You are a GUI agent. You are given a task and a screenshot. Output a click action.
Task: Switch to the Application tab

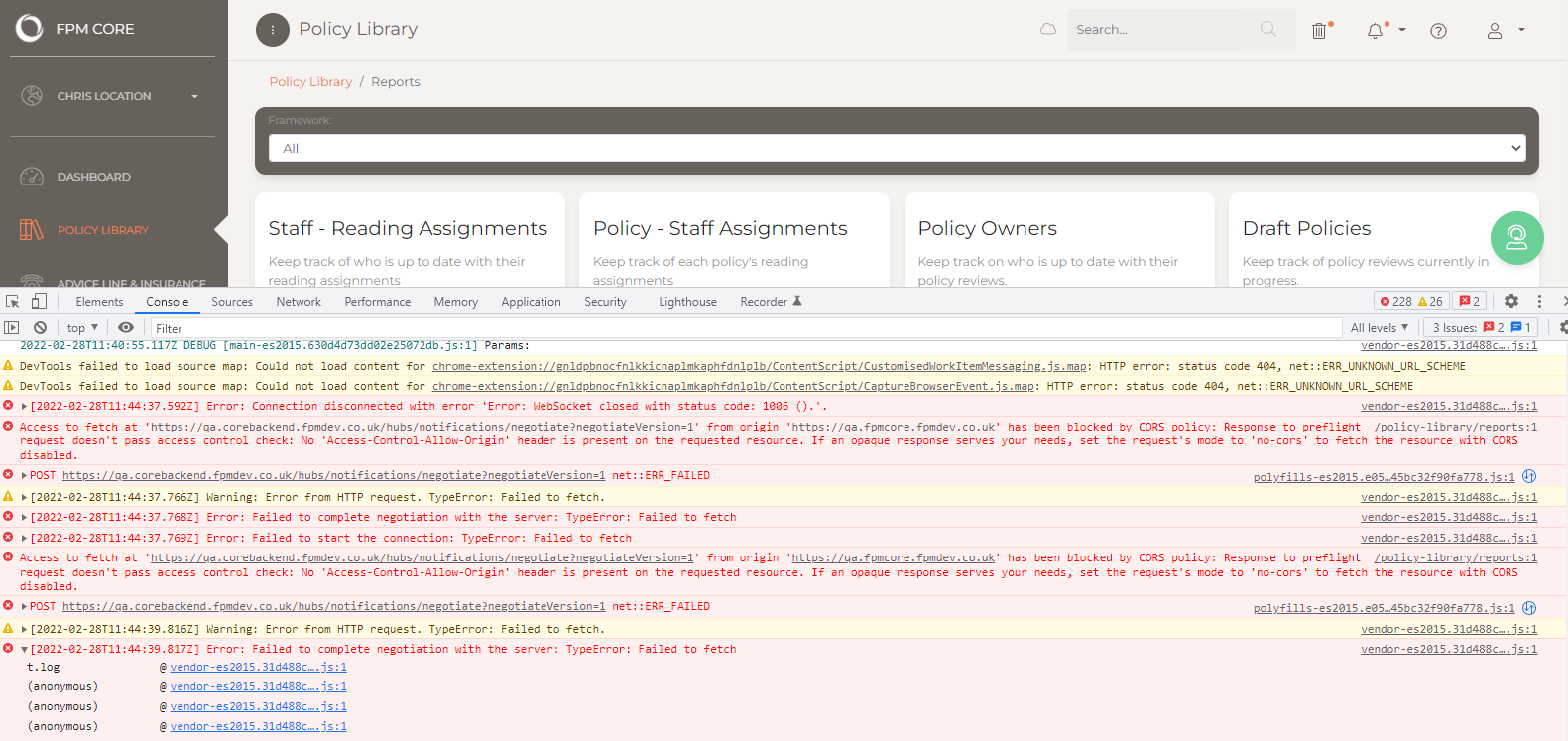coord(531,302)
